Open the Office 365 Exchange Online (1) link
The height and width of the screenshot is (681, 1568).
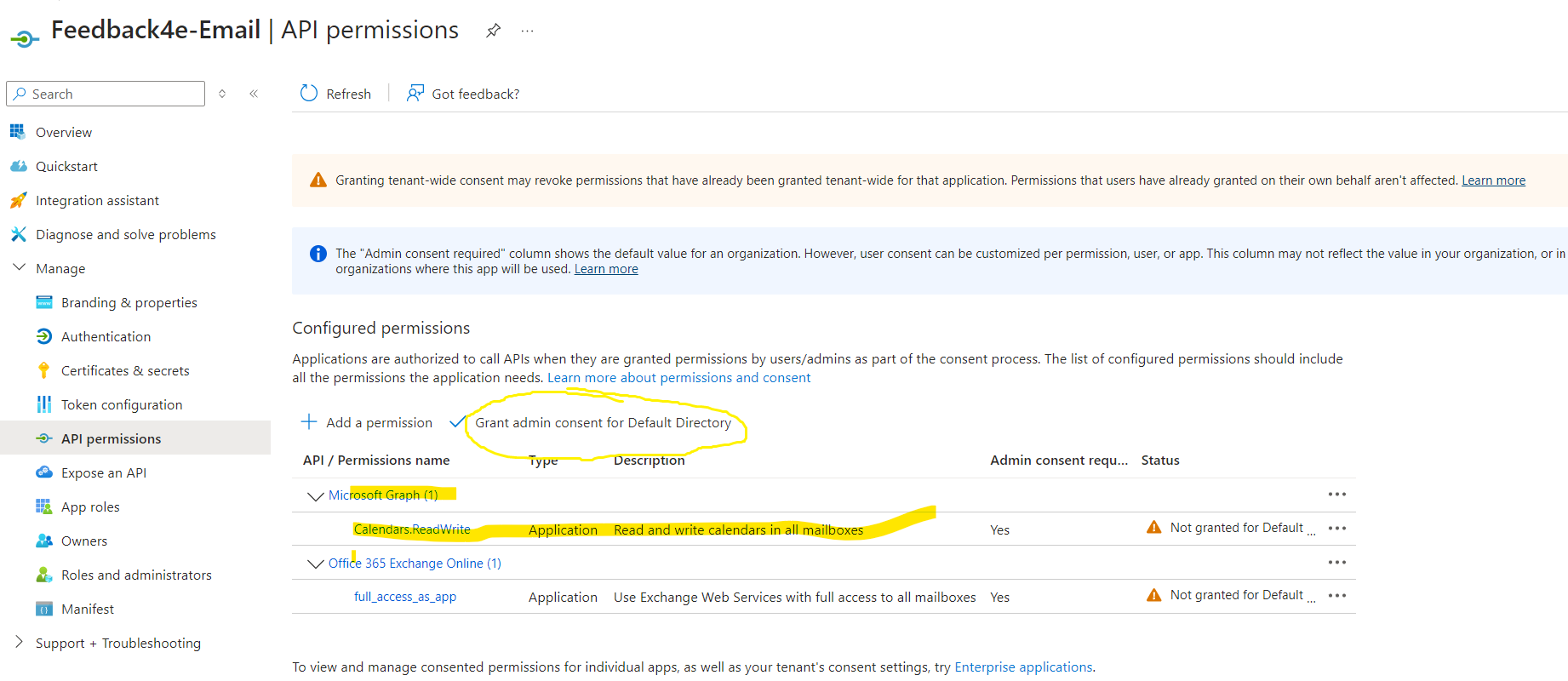tap(415, 564)
